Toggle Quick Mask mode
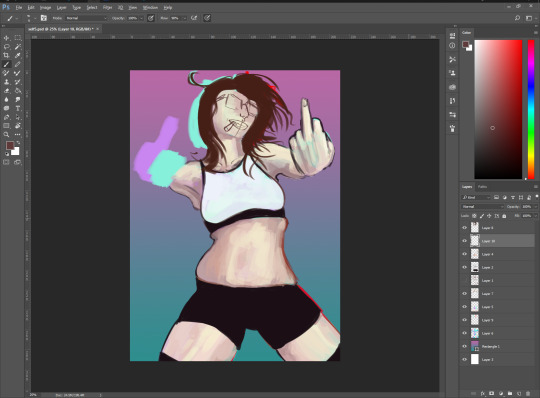The width and height of the screenshot is (540, 398). (7, 162)
